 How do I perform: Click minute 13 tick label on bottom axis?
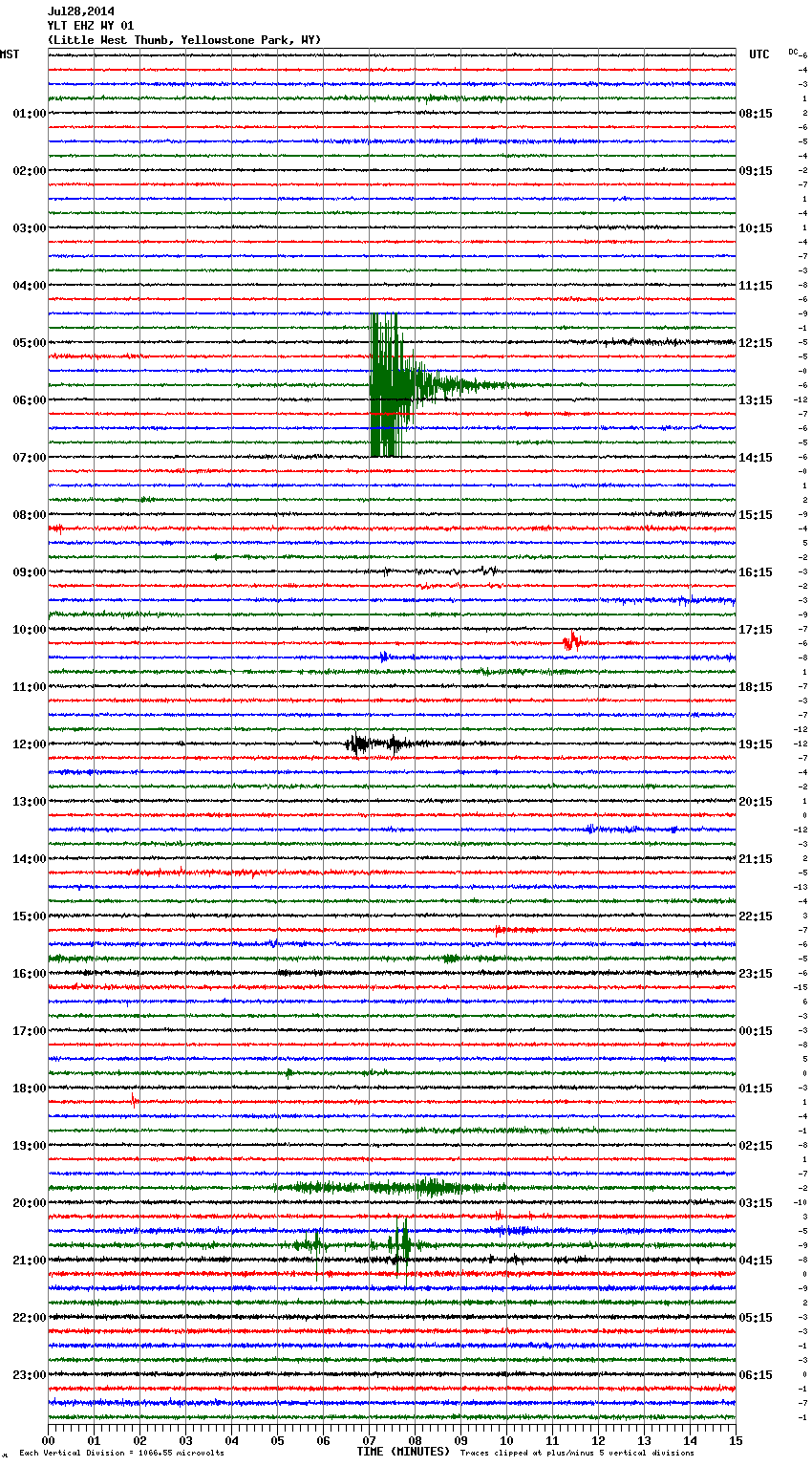point(644,1440)
